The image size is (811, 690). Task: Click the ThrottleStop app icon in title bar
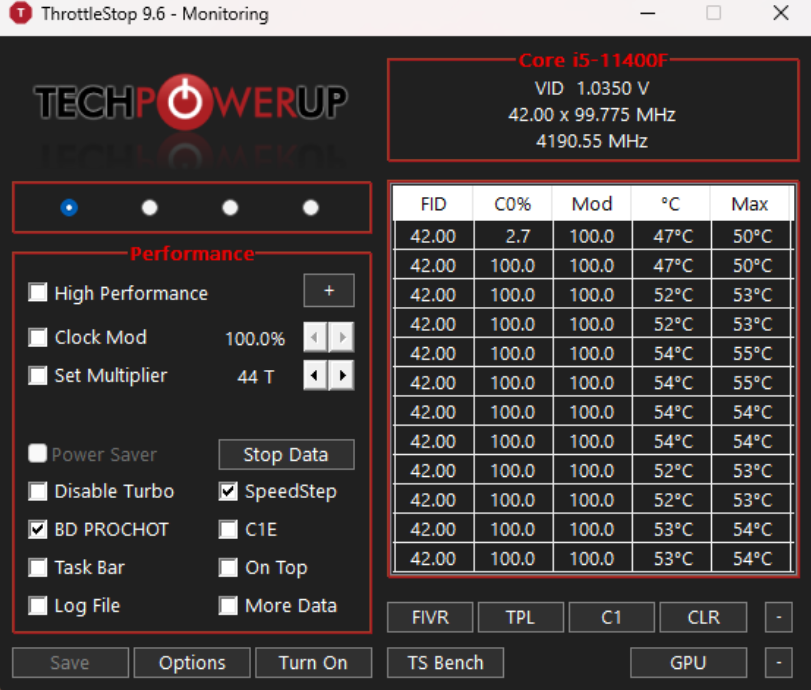(x=21, y=13)
